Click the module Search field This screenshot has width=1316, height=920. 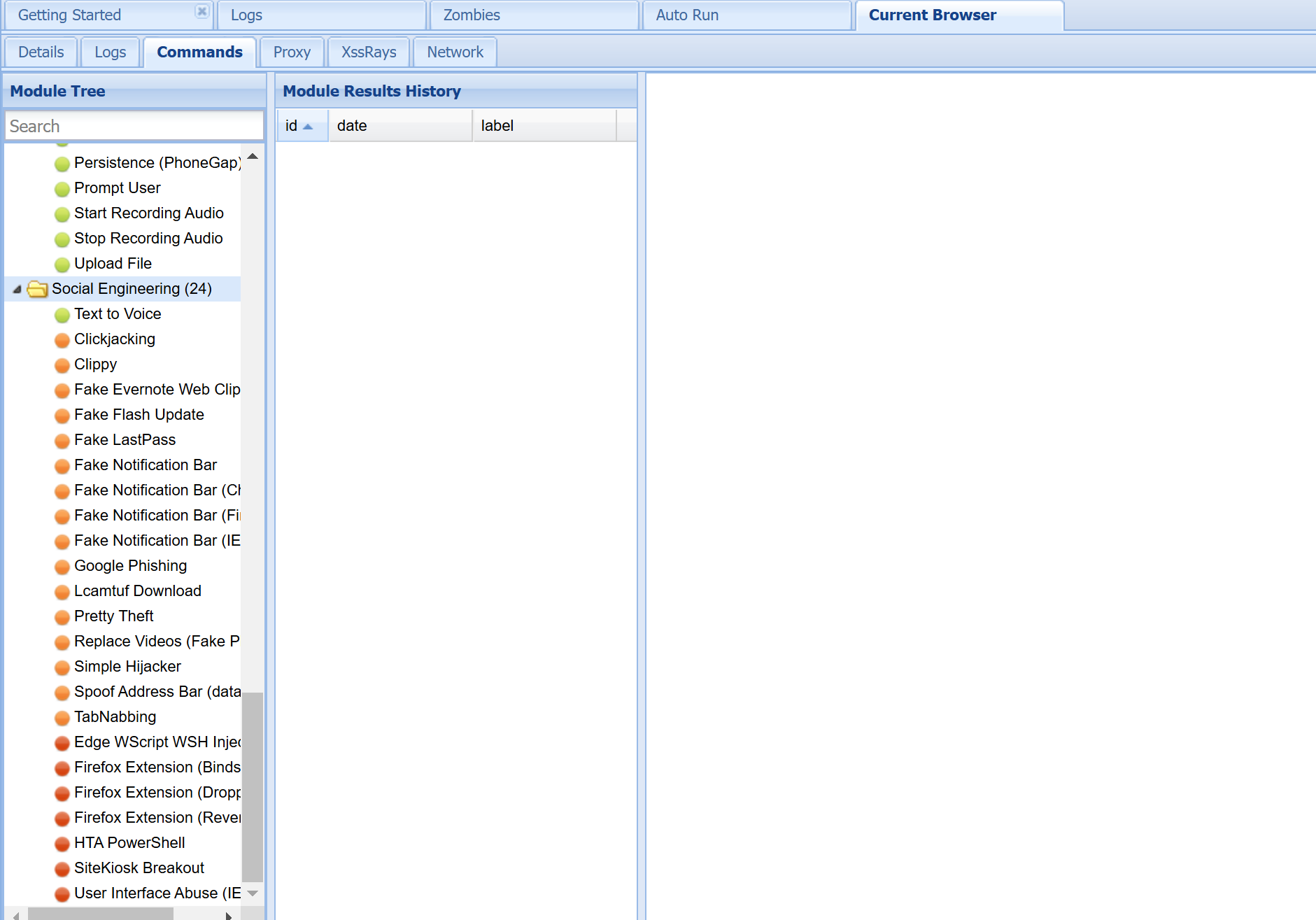coord(134,126)
